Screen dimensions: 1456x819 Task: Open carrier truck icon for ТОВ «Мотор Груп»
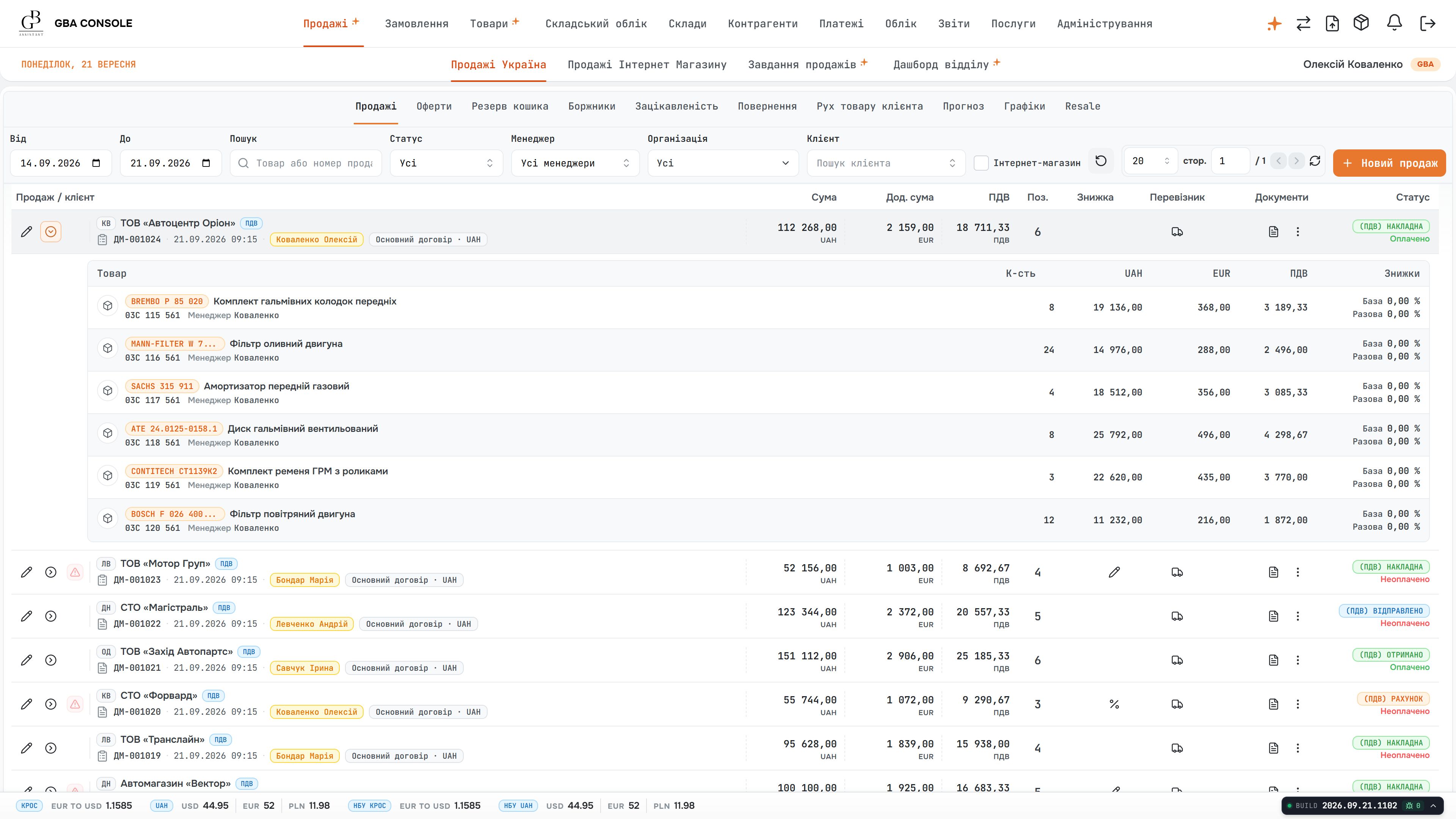point(1177,572)
